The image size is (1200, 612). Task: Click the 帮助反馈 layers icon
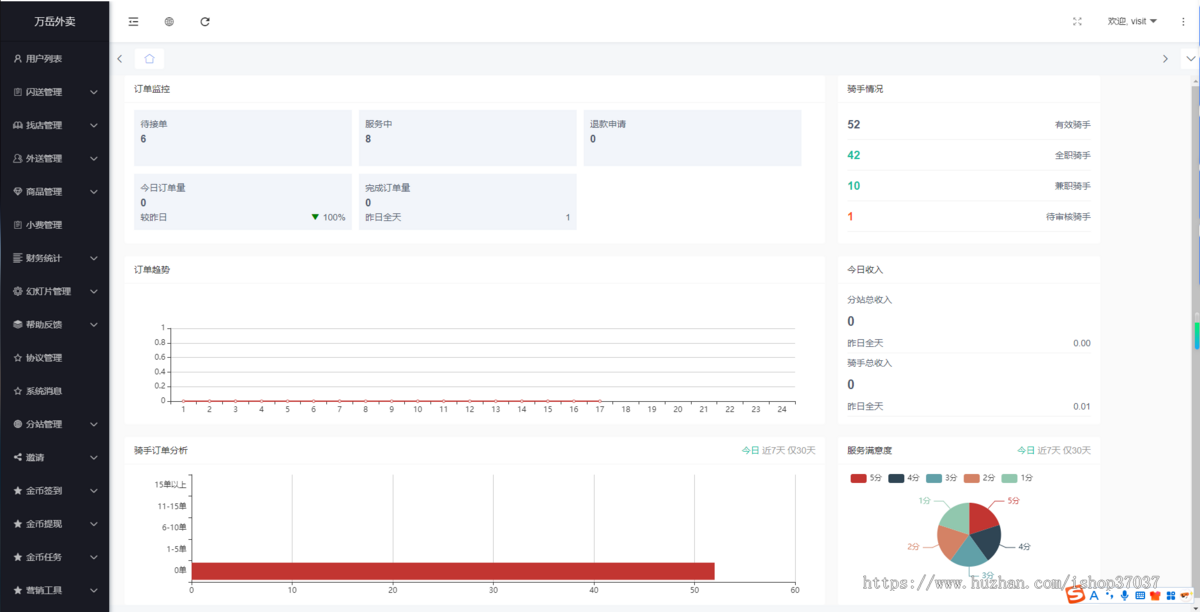click(18, 324)
